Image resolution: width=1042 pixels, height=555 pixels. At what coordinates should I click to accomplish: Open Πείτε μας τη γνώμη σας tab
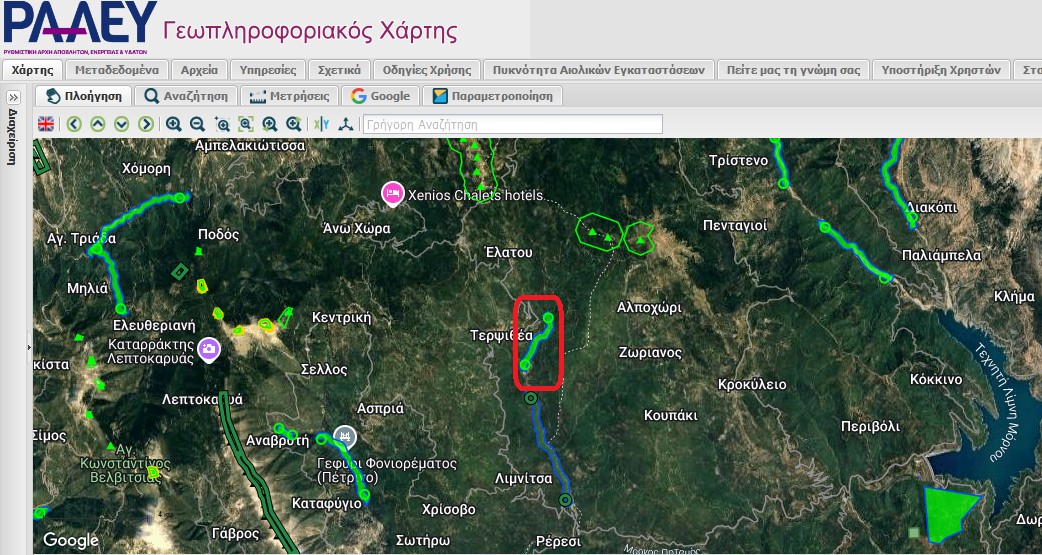(793, 70)
